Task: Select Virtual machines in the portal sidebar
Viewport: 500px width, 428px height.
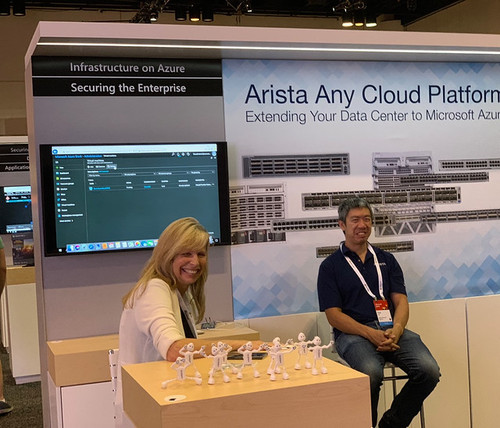Action: [66, 205]
